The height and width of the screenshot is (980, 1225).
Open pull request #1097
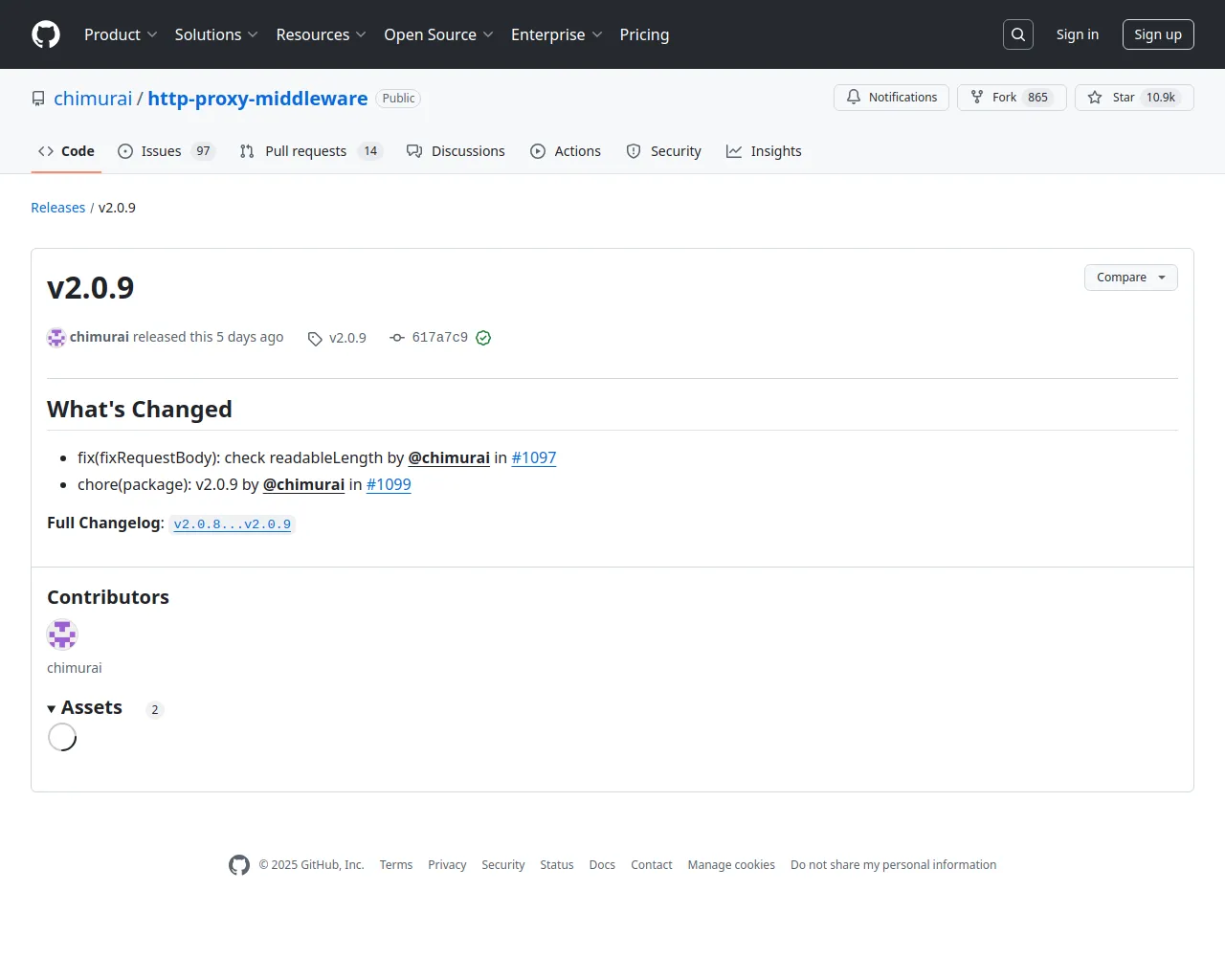[534, 458]
